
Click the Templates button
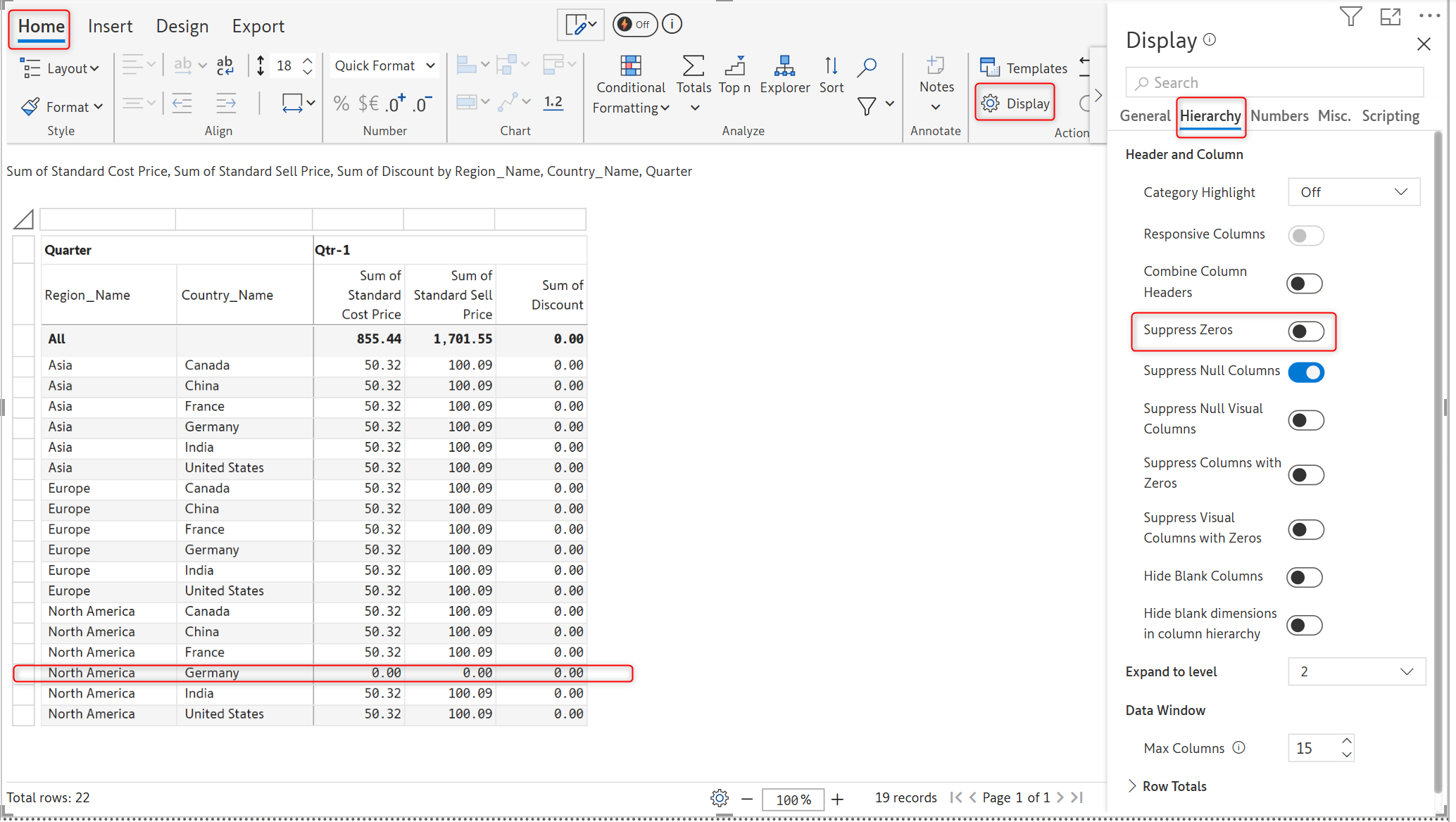[1024, 68]
